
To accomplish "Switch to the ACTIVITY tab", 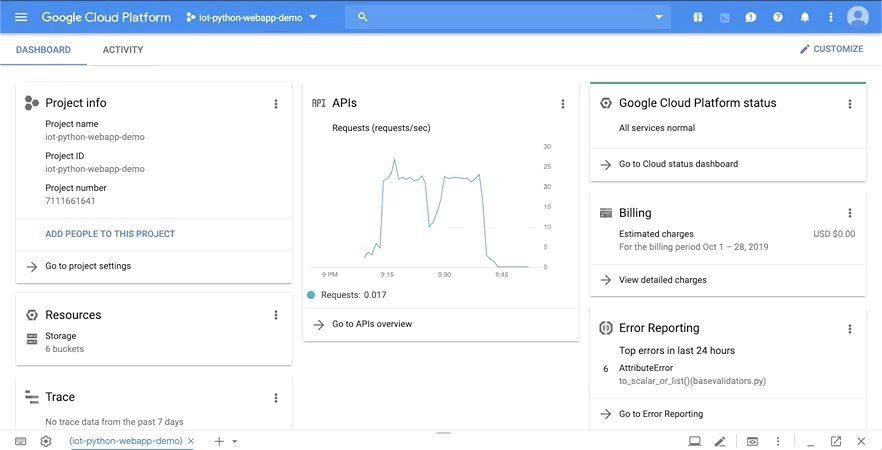I will 123,50.
